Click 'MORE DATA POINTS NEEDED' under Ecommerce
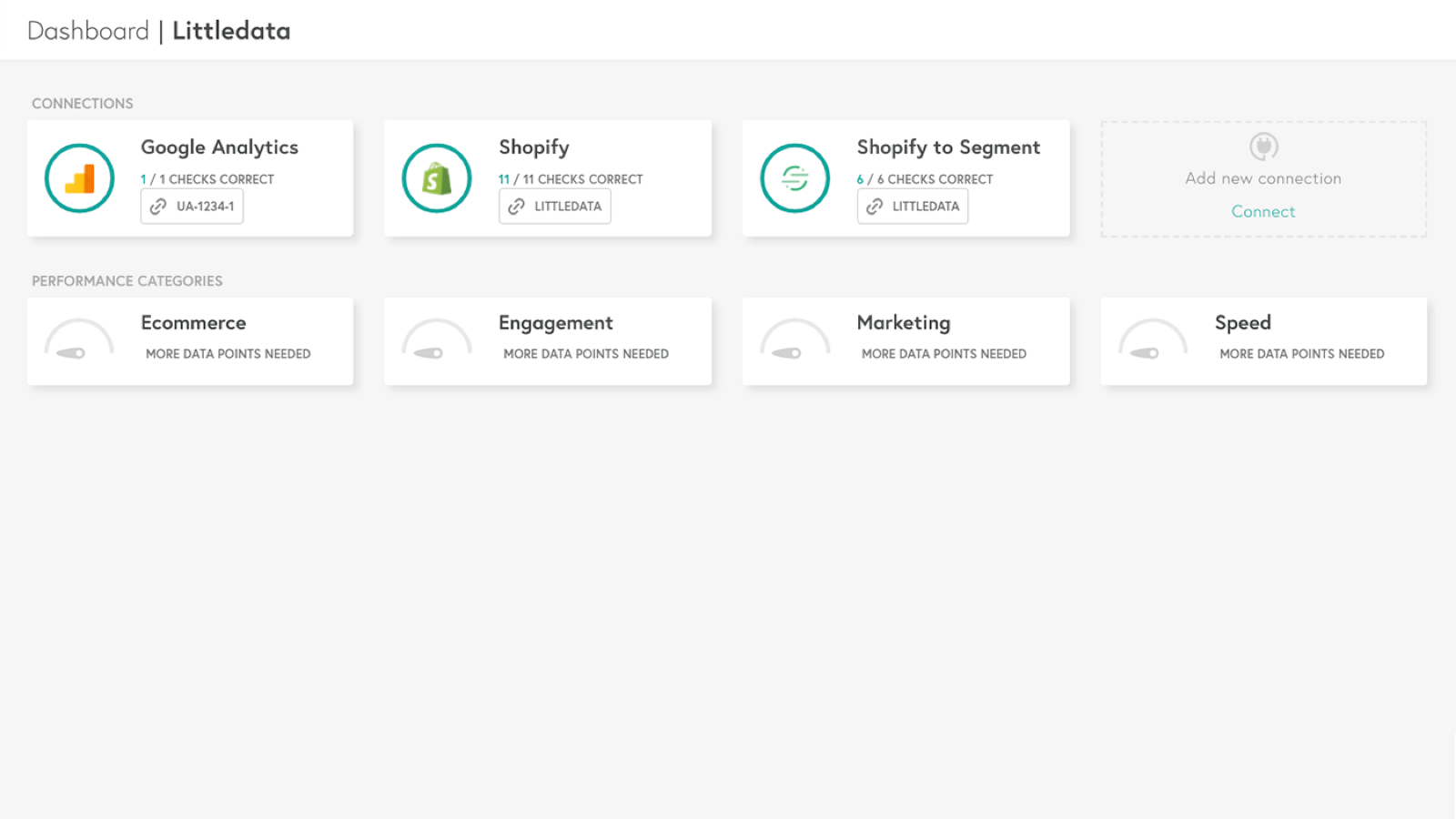Image resolution: width=1456 pixels, height=819 pixels. pos(228,354)
